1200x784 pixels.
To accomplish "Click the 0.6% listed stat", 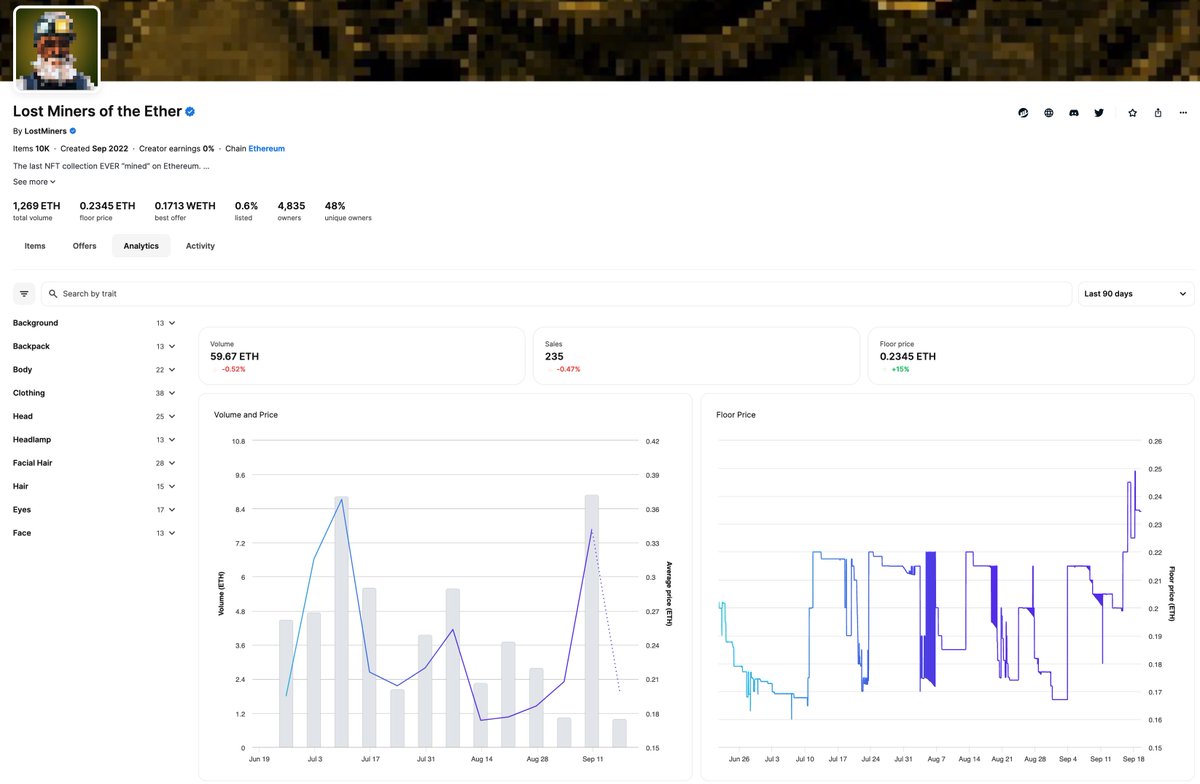I will (x=244, y=211).
